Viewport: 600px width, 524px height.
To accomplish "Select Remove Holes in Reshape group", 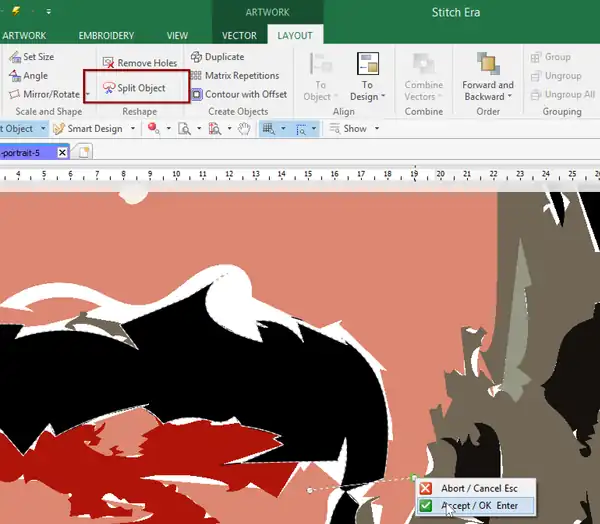I will (140, 63).
